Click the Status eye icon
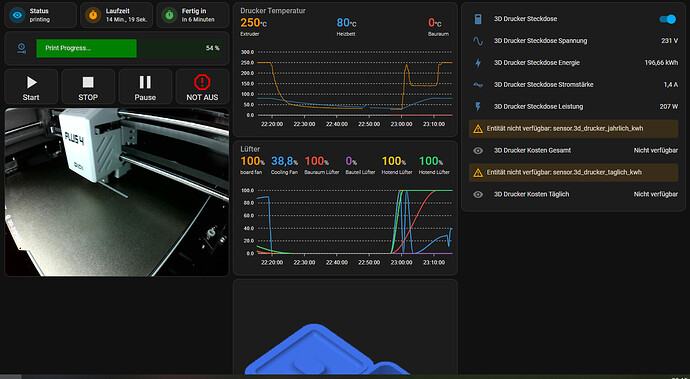The height and width of the screenshot is (379, 690). click(x=17, y=15)
